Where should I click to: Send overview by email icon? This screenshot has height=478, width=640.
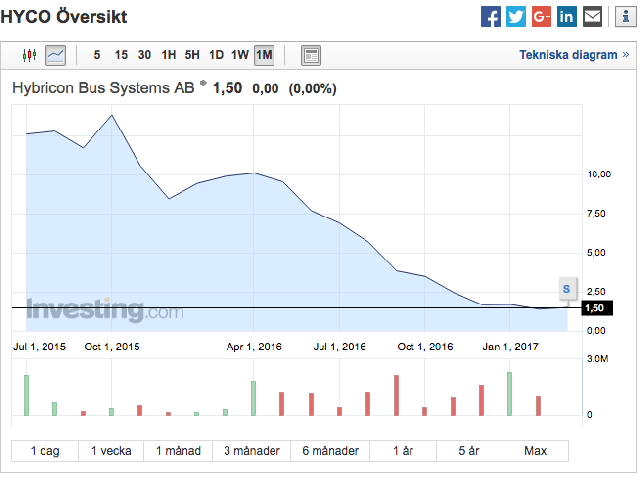point(592,17)
